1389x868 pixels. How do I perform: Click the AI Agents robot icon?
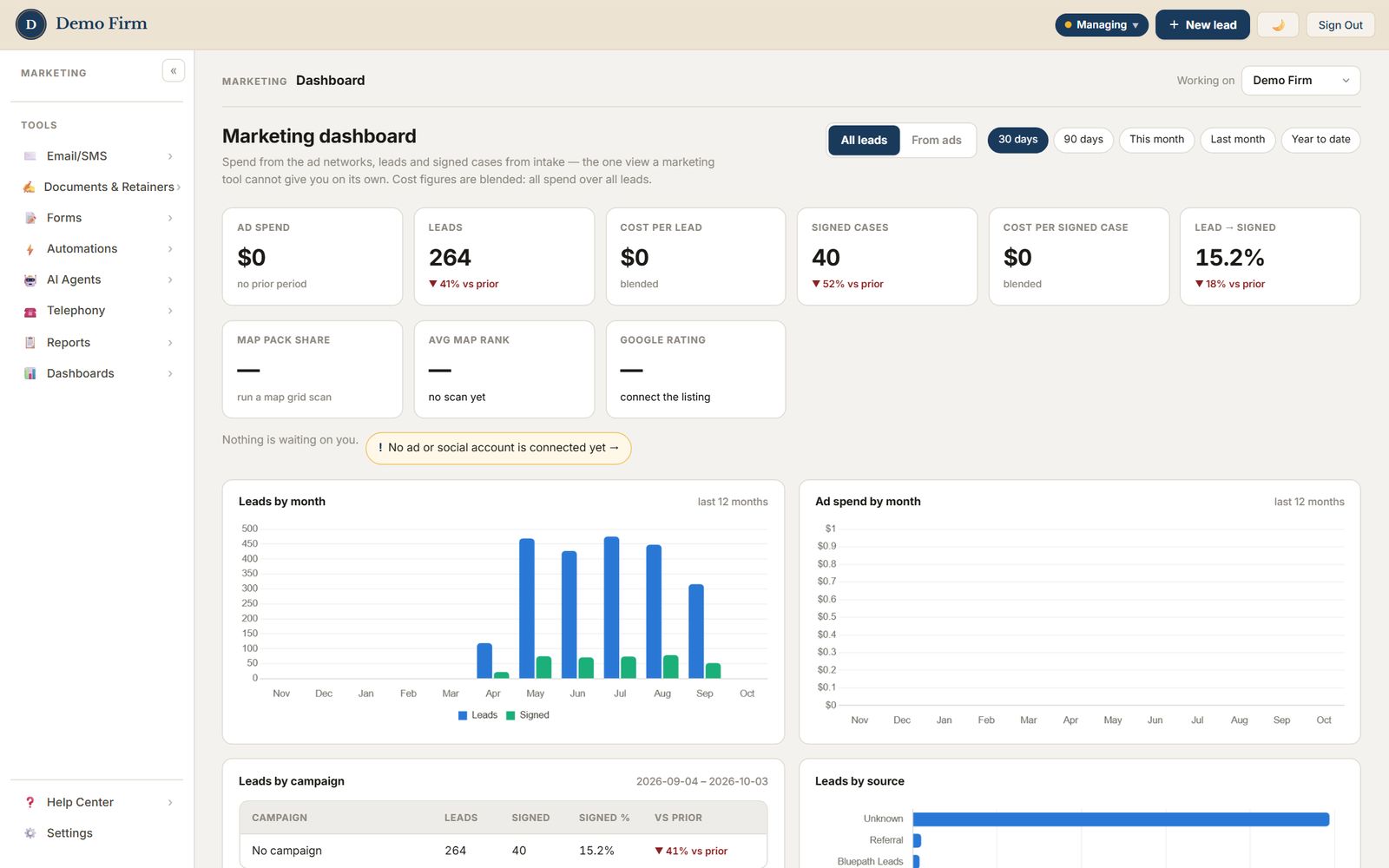pyautogui.click(x=30, y=279)
